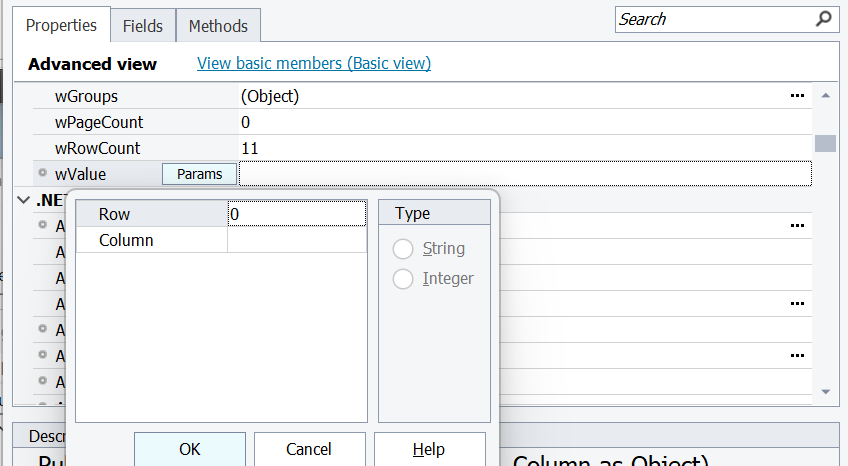848x466 pixels.
Task: Click the scrollbar up arrow
Action: [x=825, y=96]
